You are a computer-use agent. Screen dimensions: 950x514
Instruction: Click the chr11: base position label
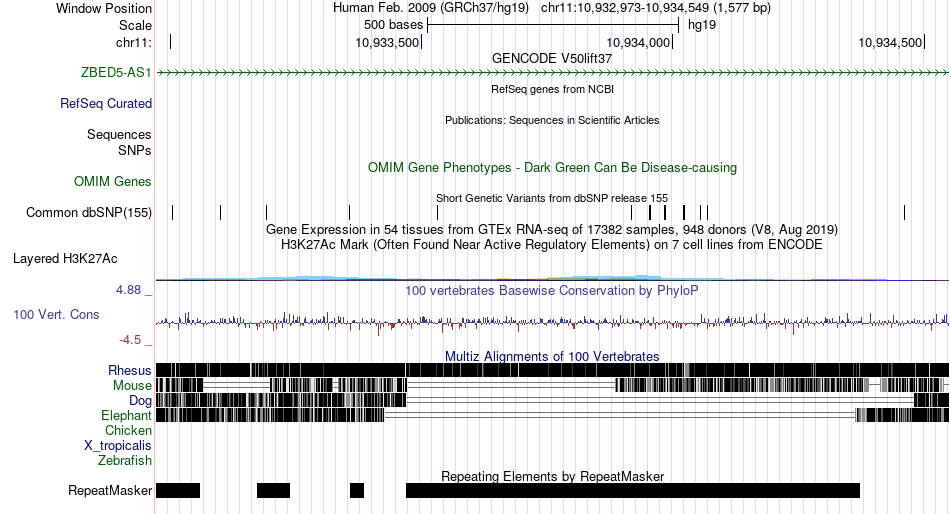pos(134,42)
